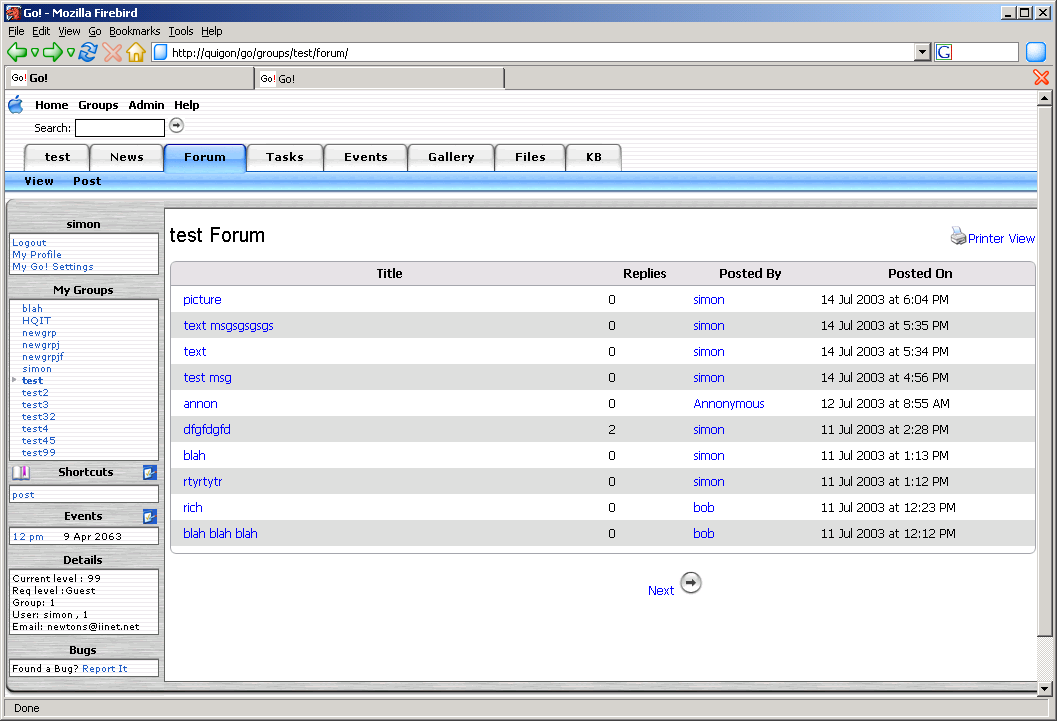Click the Shortcuts book icon
1057x721 pixels.
pos(21,472)
